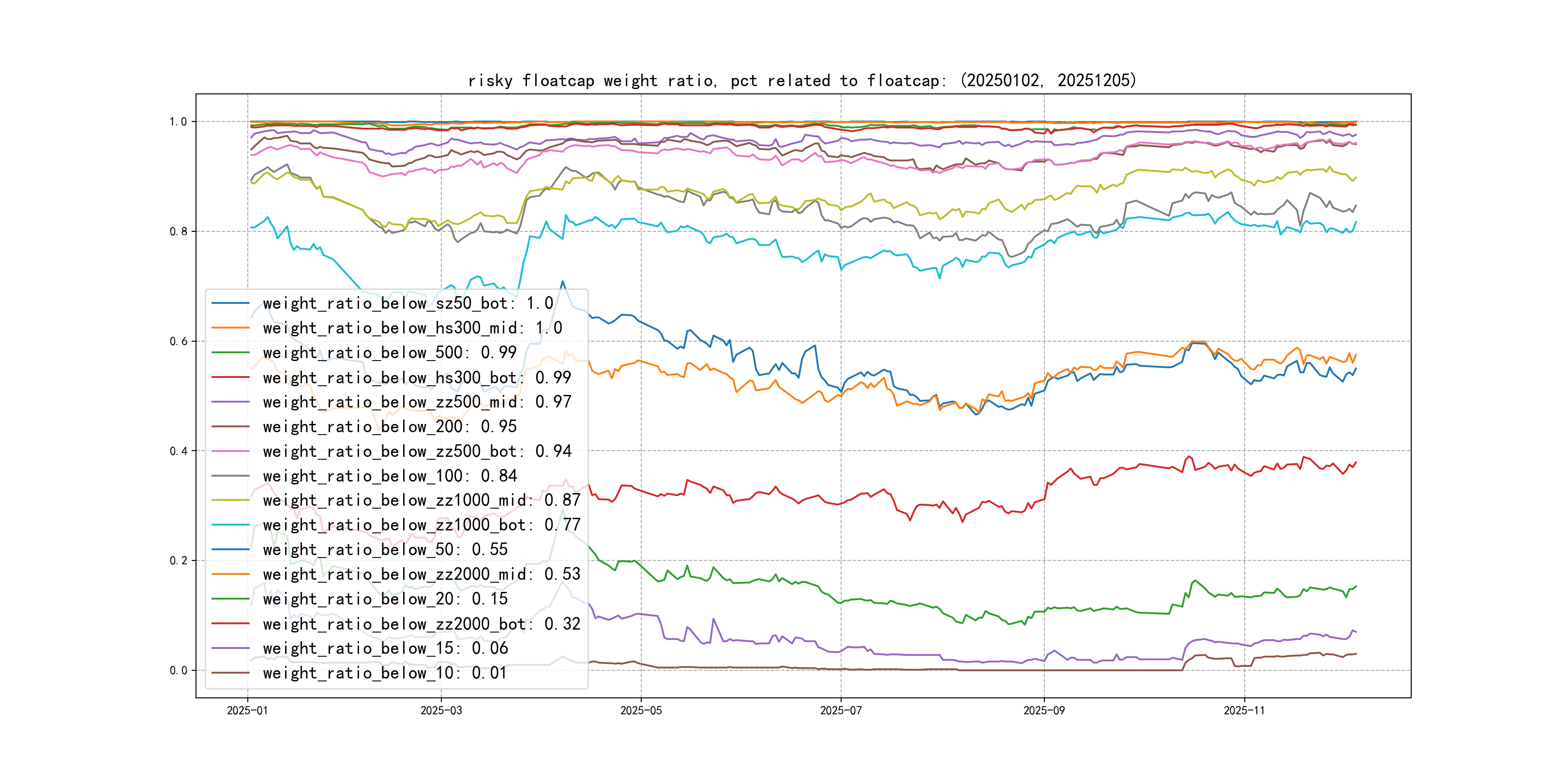The image size is (1568, 784).
Task: Click legend entry weight_ratio_below_zz500_mid
Action: pyautogui.click(x=416, y=402)
